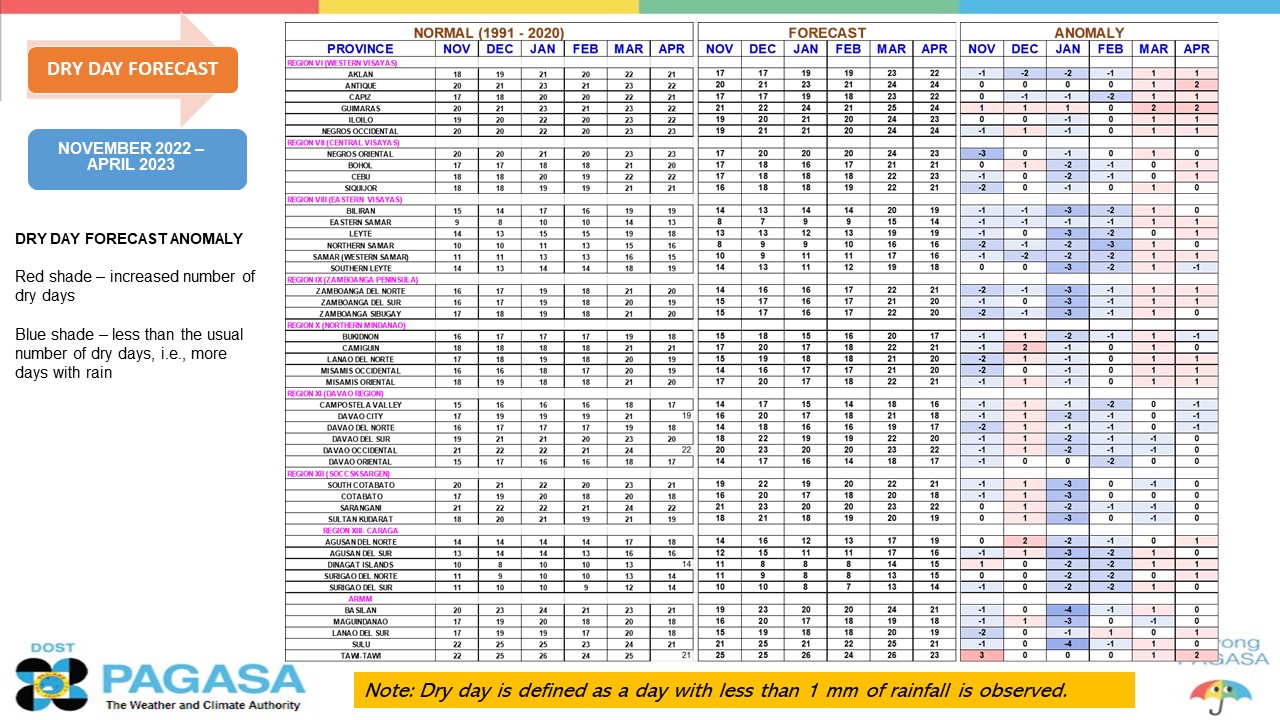
Task: Click the COMPOSTELA VALLEY province name
Action: [360, 405]
